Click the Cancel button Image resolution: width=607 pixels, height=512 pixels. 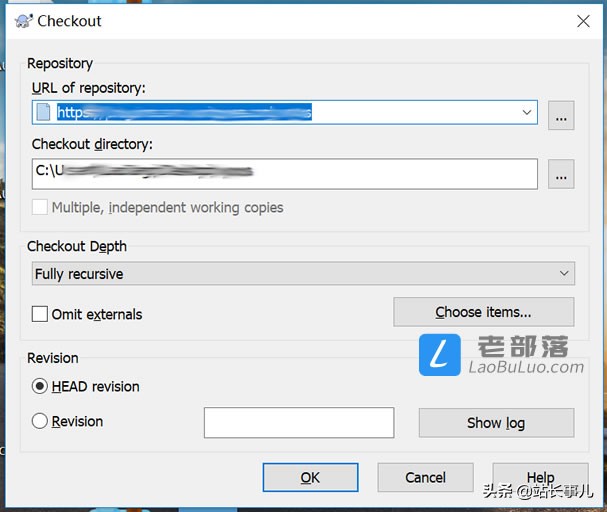[425, 478]
